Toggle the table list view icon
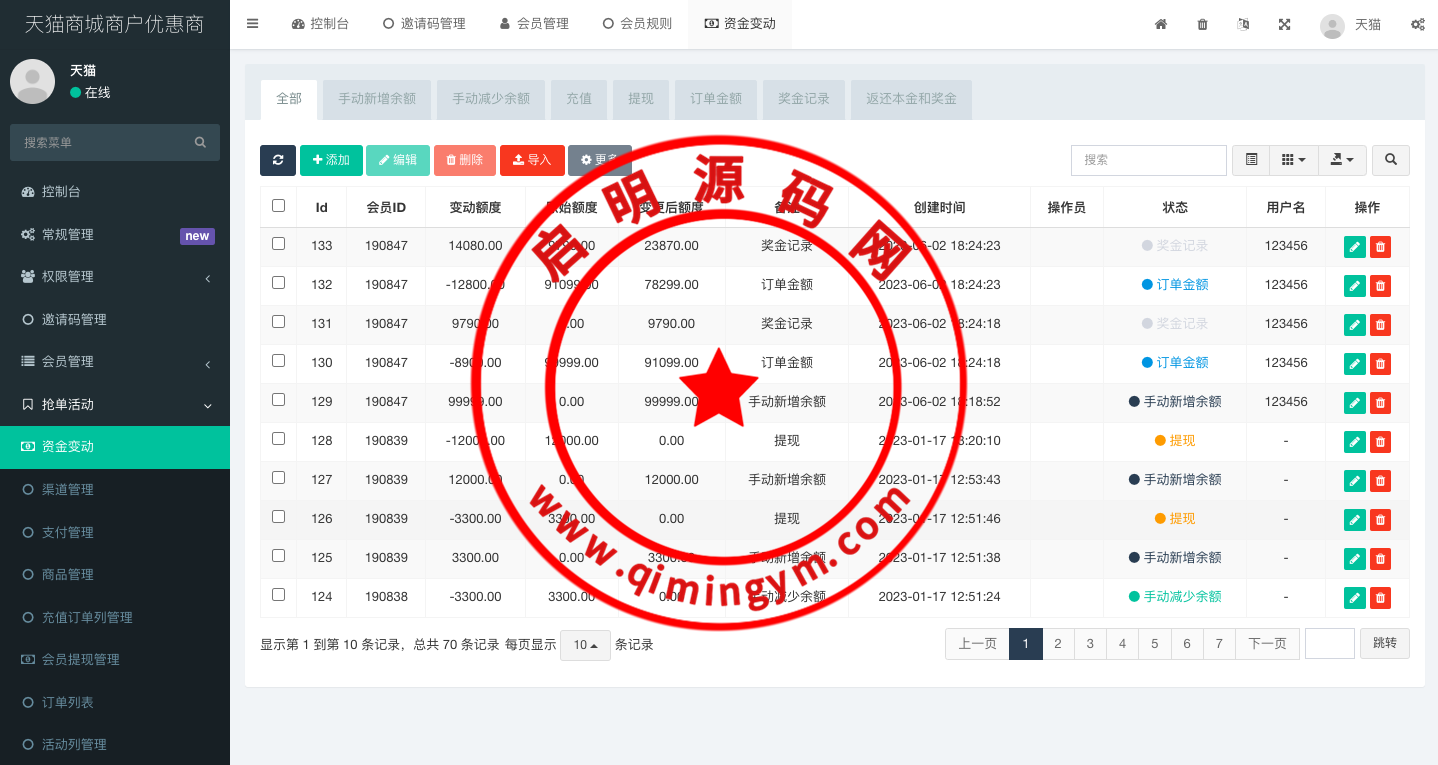The width and height of the screenshot is (1438, 765). 1251,160
